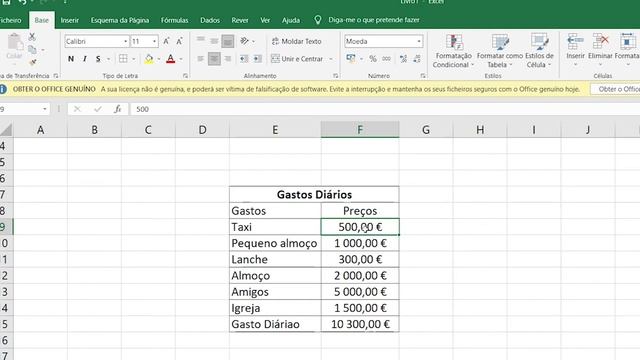Decrease decimal places icon

click(x=417, y=59)
